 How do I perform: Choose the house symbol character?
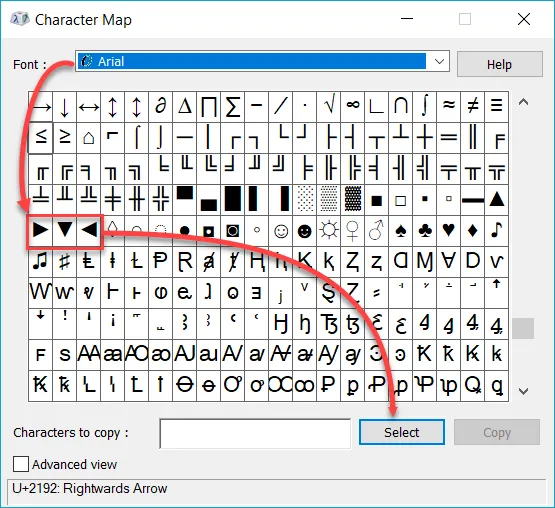tap(88, 138)
